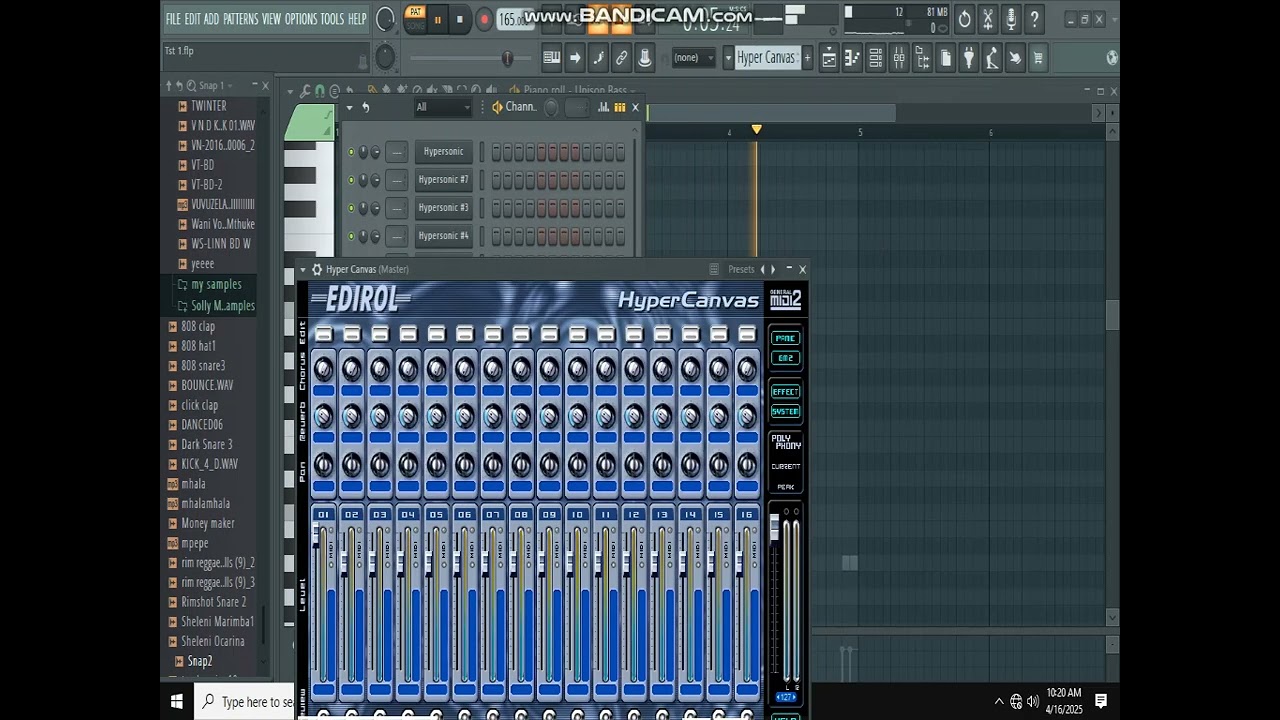The image size is (1280, 720).
Task: Toggle first step of Hypersonic #7 channel
Action: [495, 180]
